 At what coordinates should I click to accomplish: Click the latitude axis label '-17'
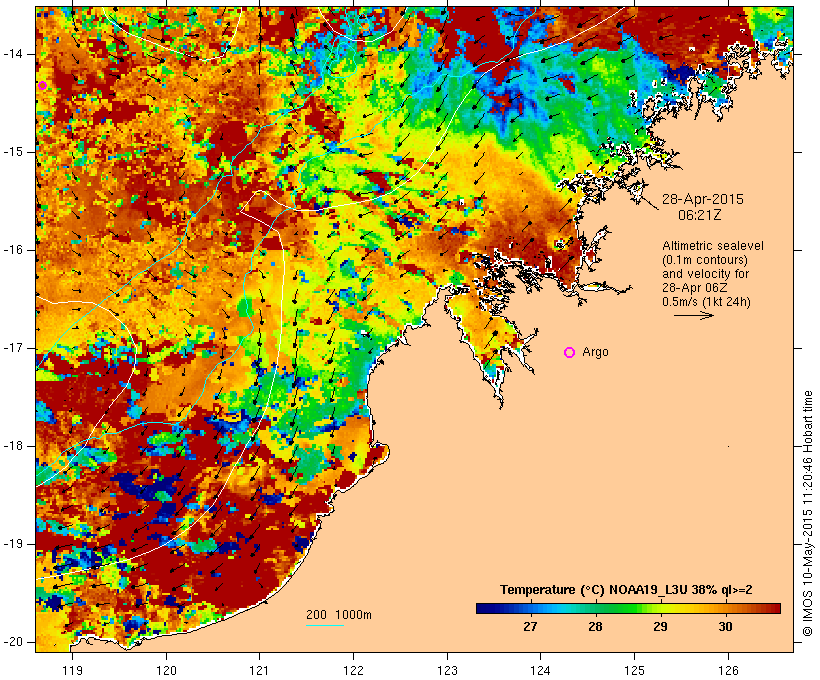[x=13, y=348]
